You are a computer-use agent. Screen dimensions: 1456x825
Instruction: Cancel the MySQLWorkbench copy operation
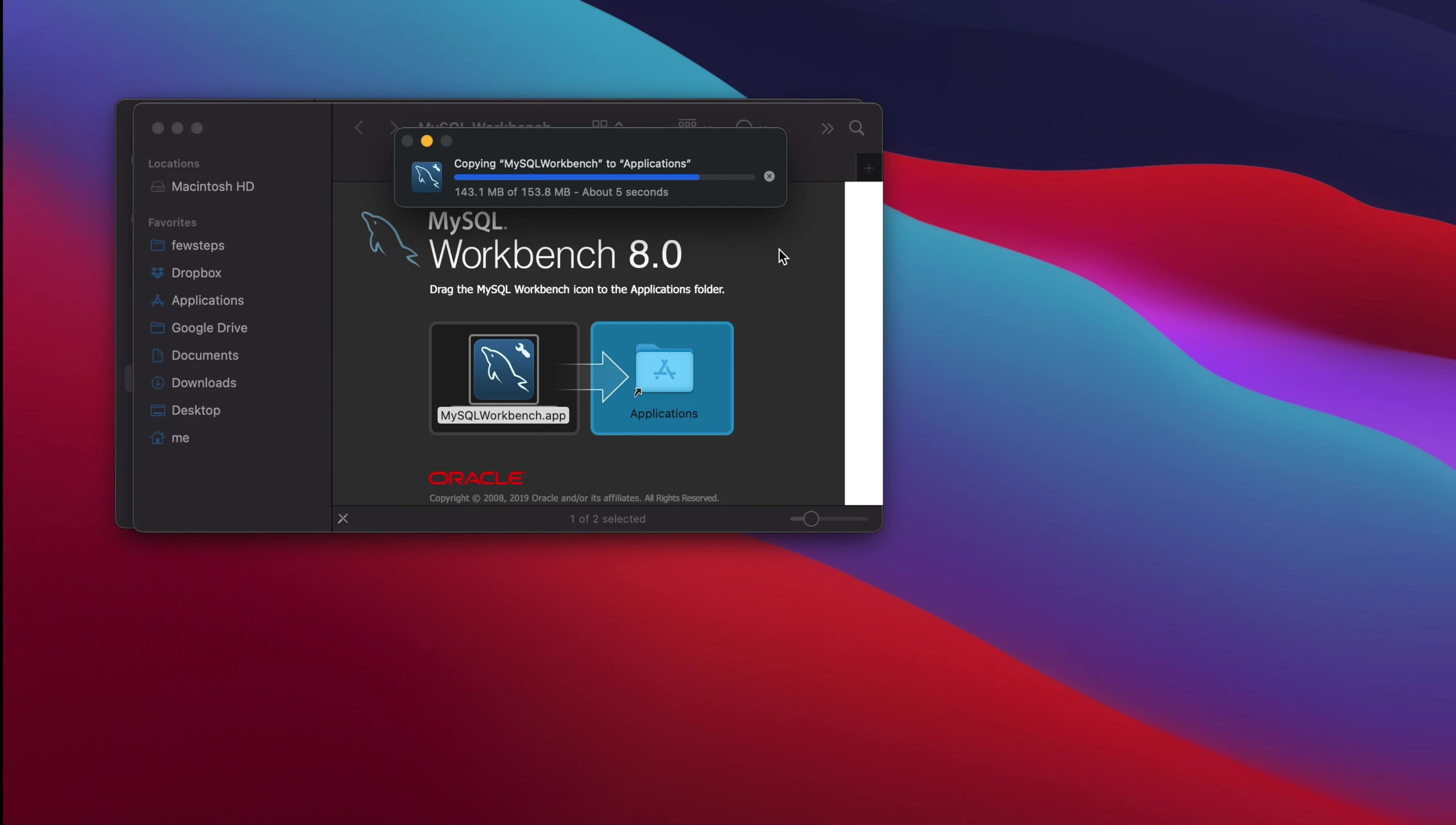pos(769,176)
